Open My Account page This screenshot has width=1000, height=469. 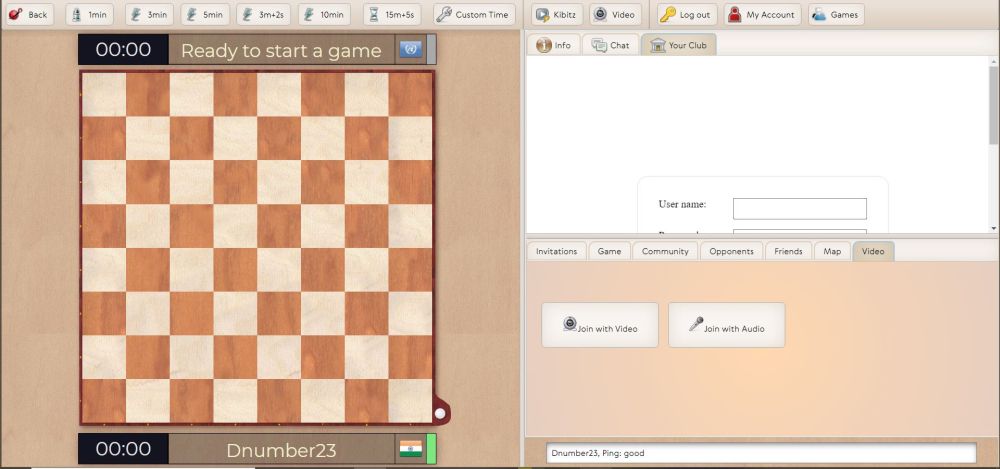click(x=761, y=15)
